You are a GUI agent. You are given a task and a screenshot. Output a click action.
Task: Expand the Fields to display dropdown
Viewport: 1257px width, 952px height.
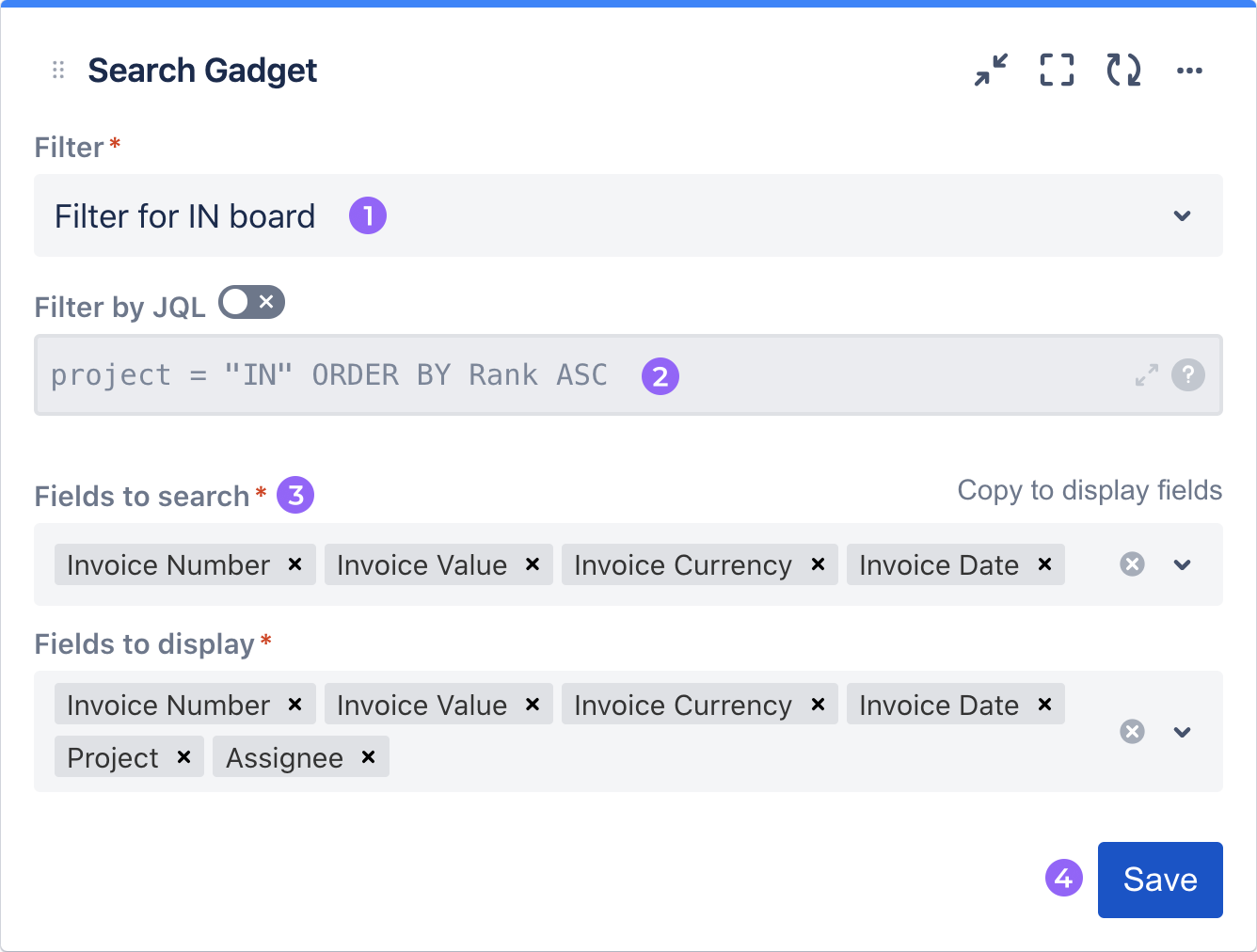coord(1183,732)
